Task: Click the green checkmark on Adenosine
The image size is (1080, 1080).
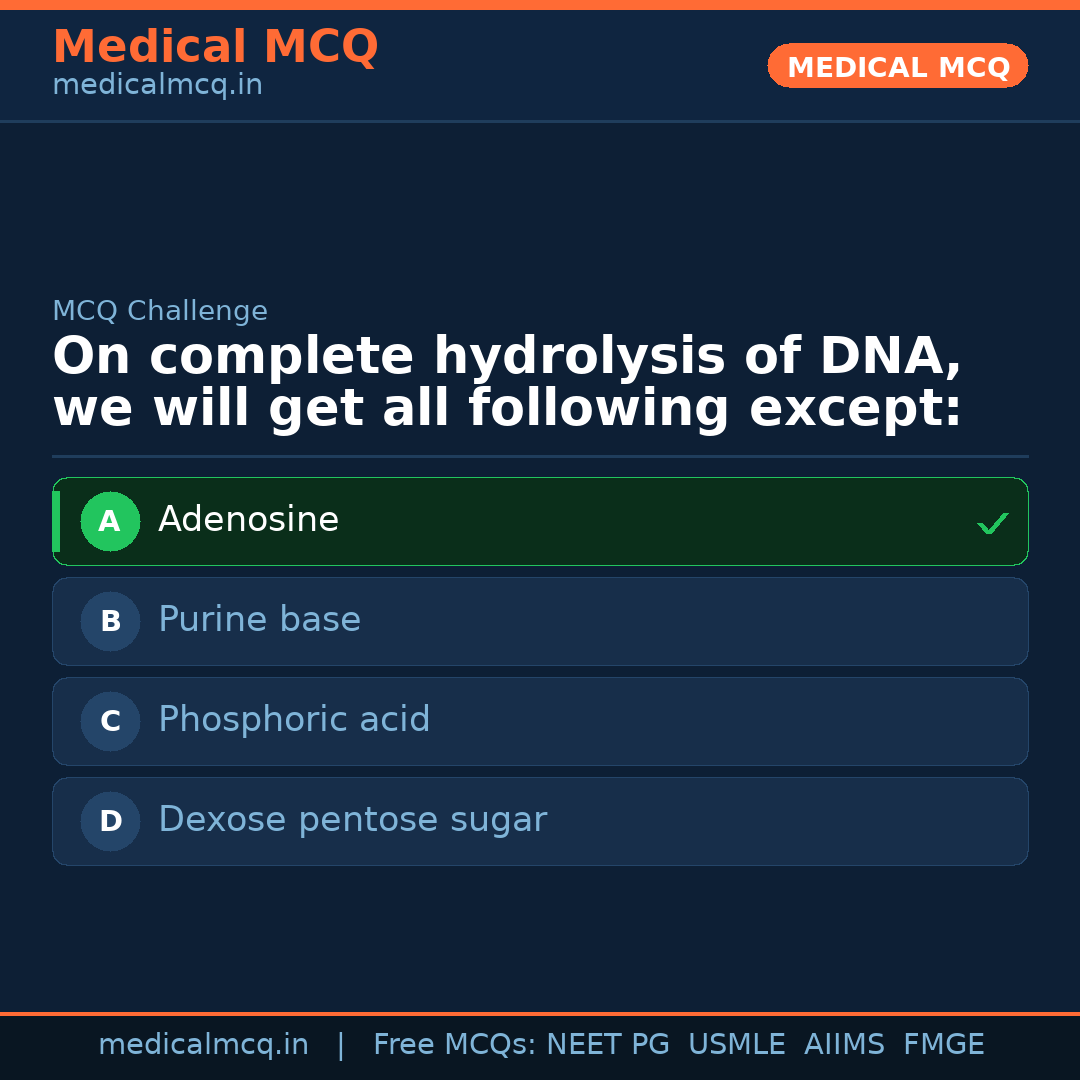Action: click(x=992, y=523)
